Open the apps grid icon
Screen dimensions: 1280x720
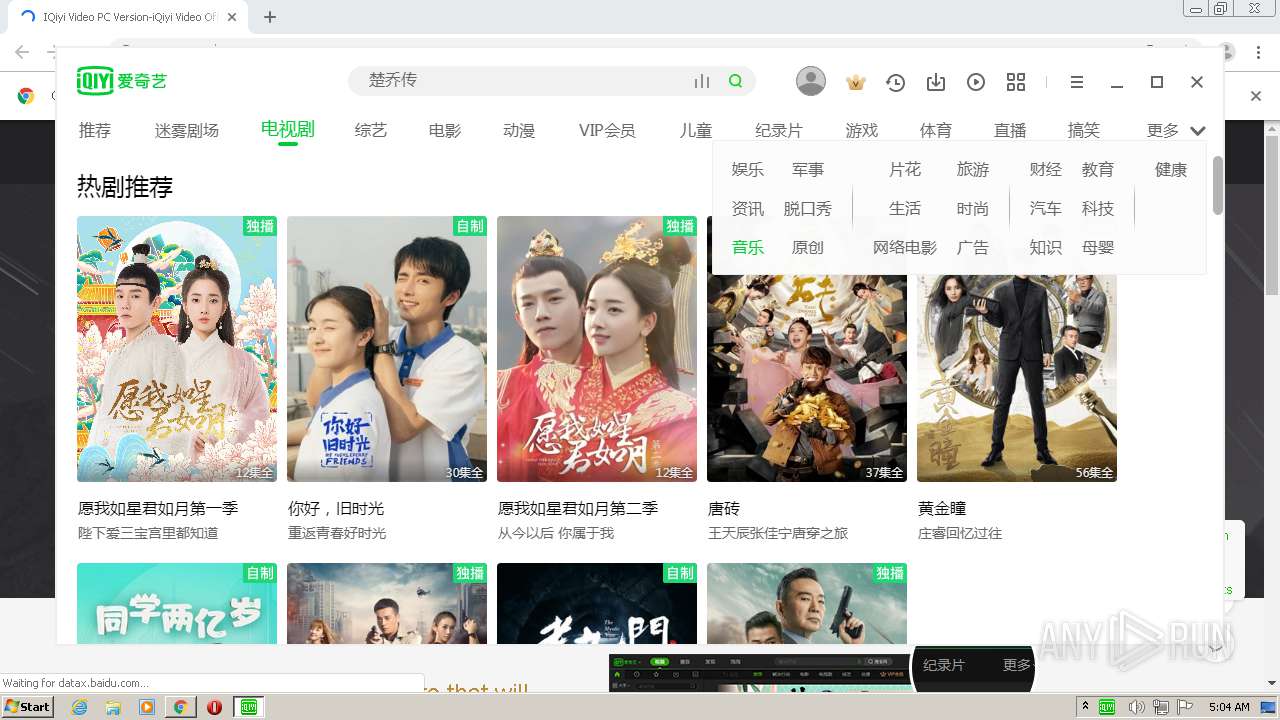[1016, 82]
